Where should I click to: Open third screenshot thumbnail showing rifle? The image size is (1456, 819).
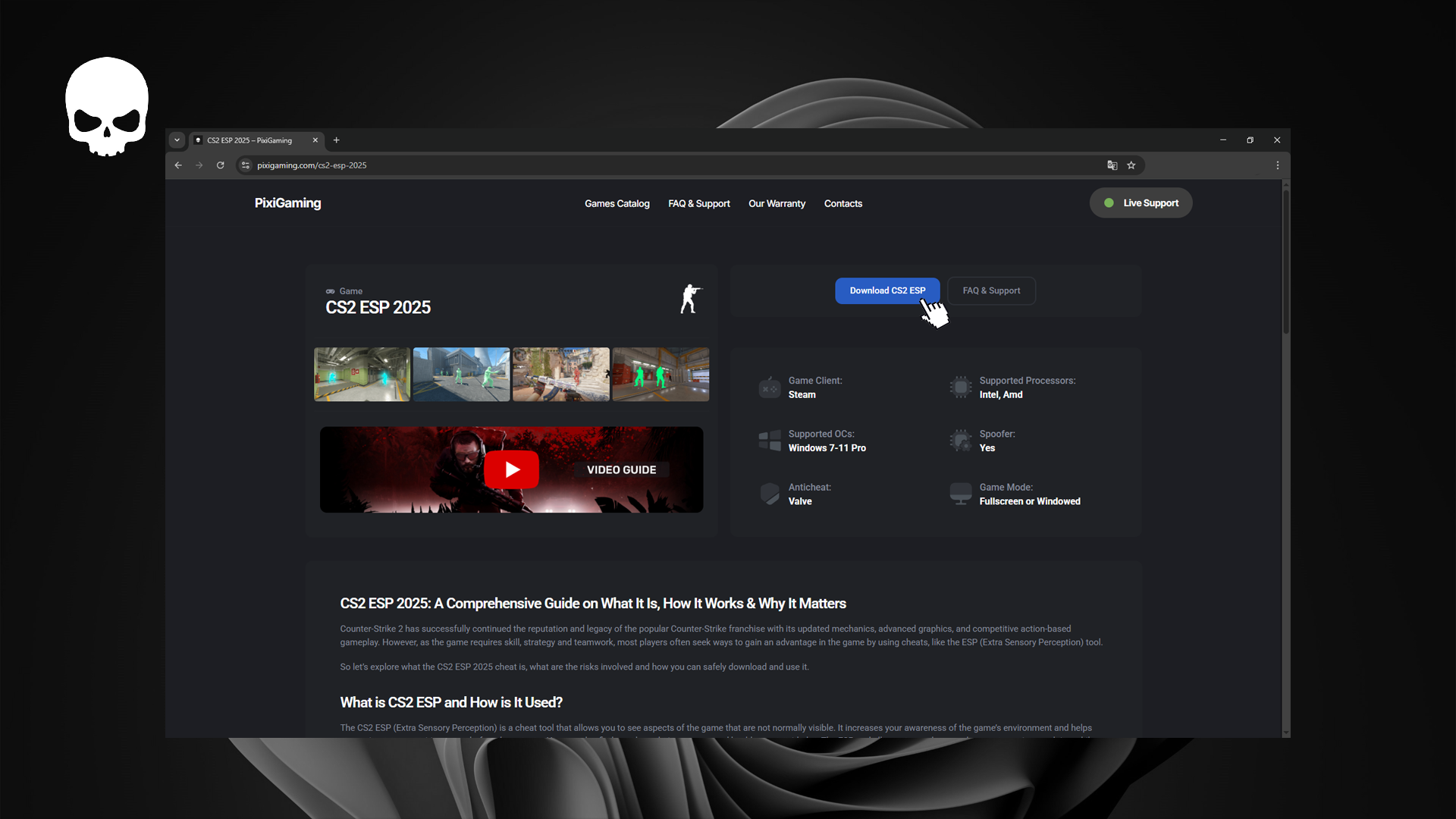(560, 375)
